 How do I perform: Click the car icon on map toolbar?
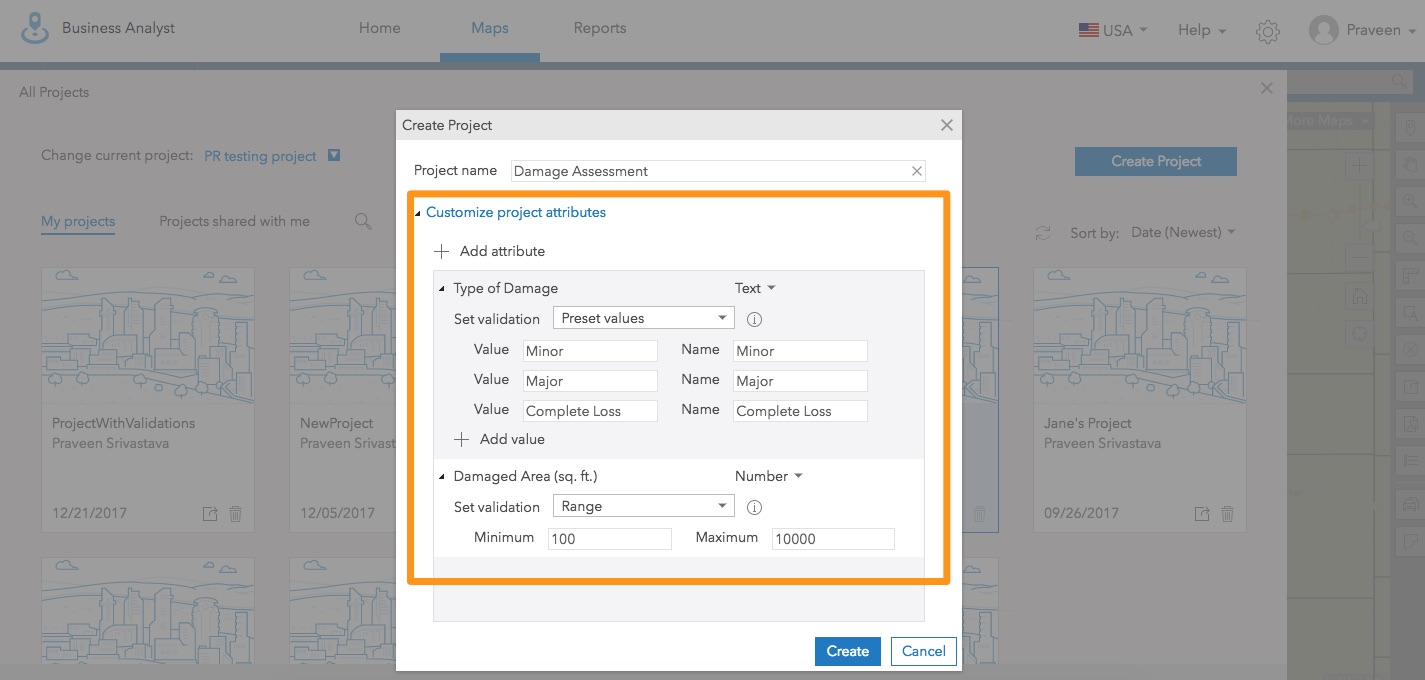click(1411, 503)
